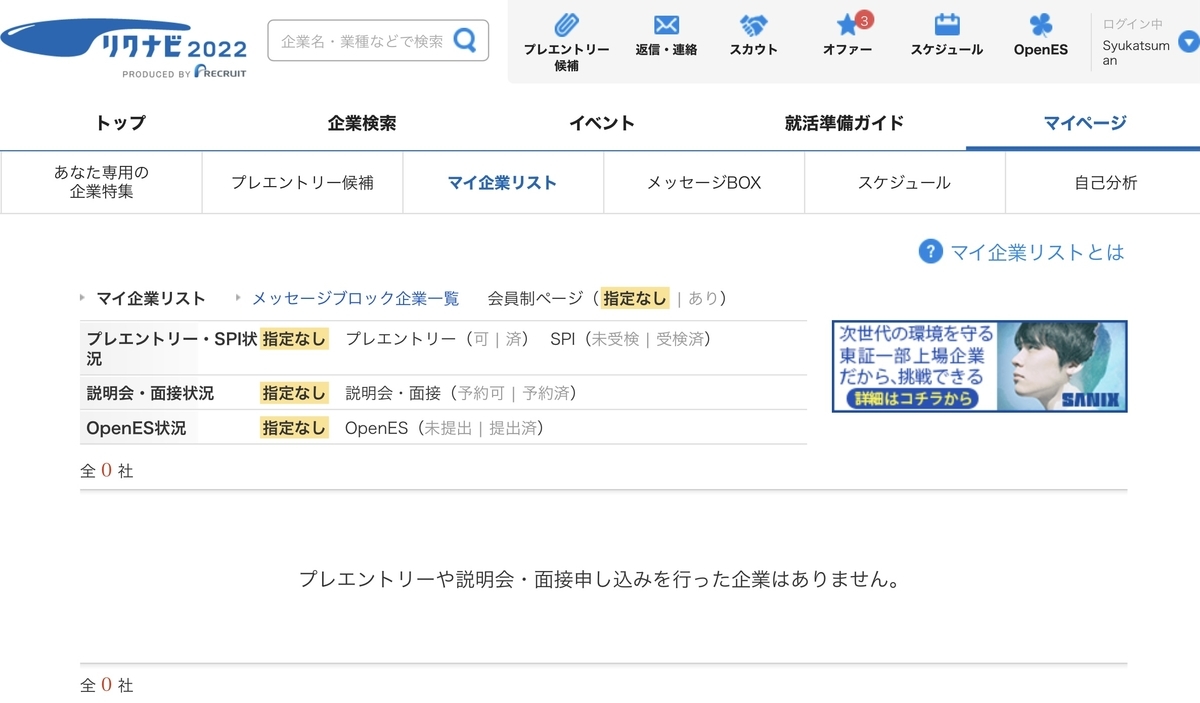Click the 返信・連絡 envelope icon
Viewport: 1200px width, 703px height.
tap(666, 24)
